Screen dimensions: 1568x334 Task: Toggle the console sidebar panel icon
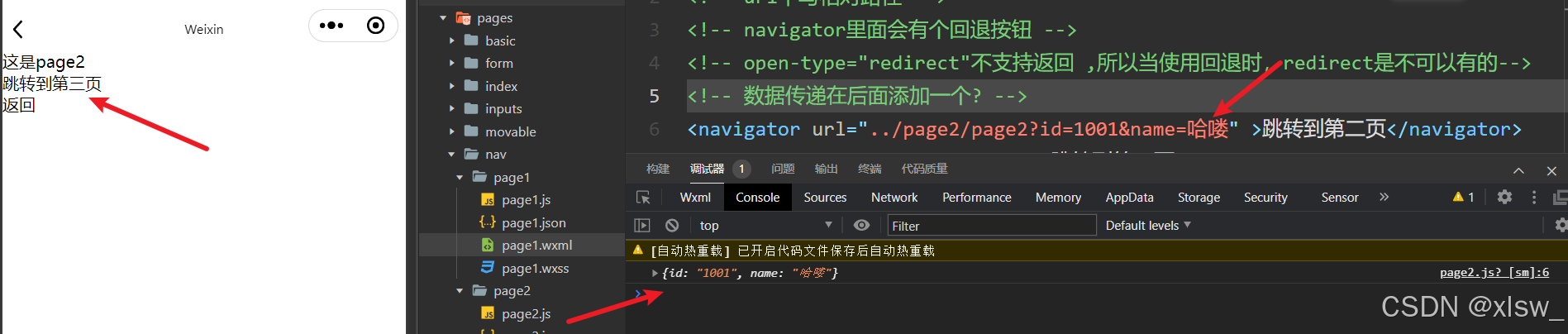click(642, 226)
